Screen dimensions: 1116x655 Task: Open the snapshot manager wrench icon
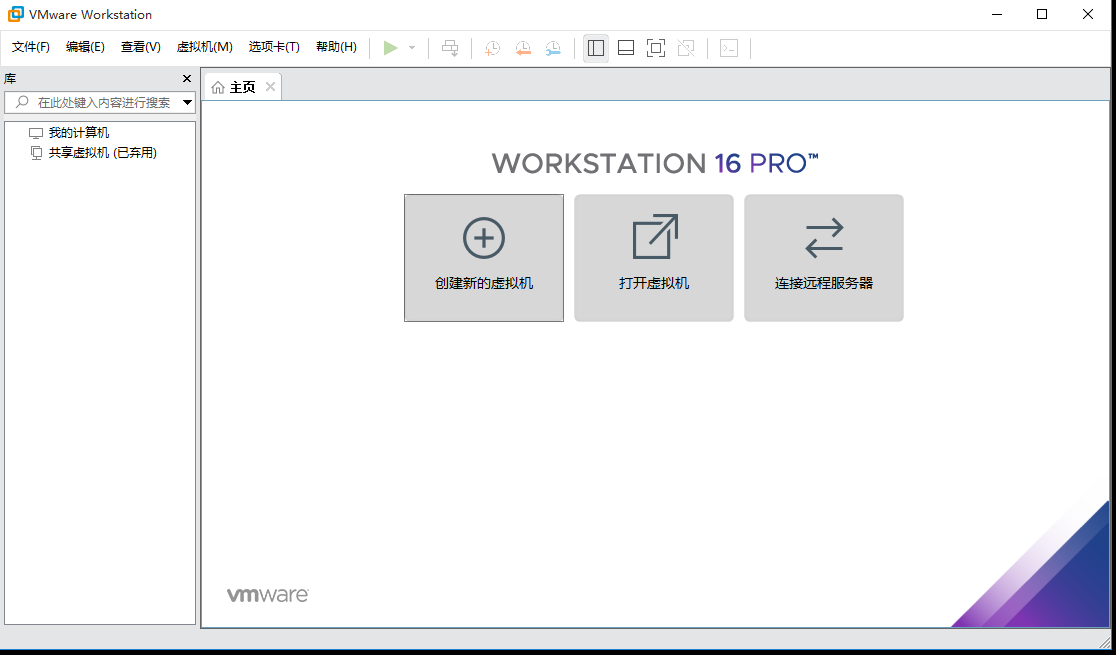pyautogui.click(x=553, y=48)
